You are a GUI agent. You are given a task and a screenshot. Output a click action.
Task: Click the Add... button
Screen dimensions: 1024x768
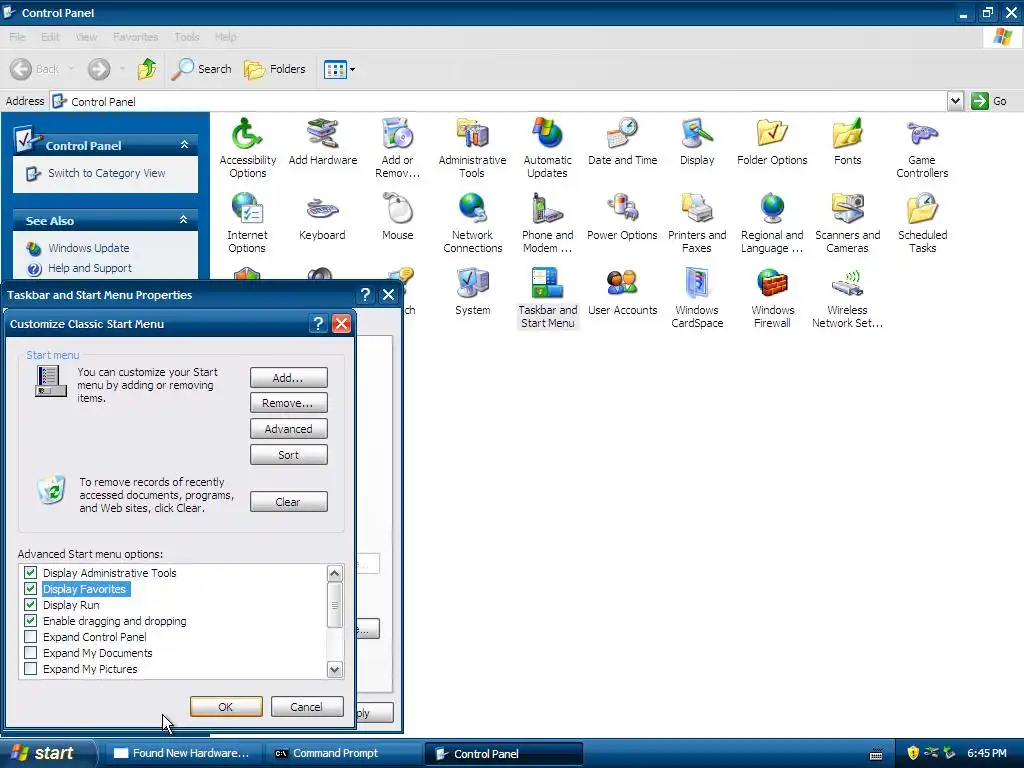(x=289, y=377)
